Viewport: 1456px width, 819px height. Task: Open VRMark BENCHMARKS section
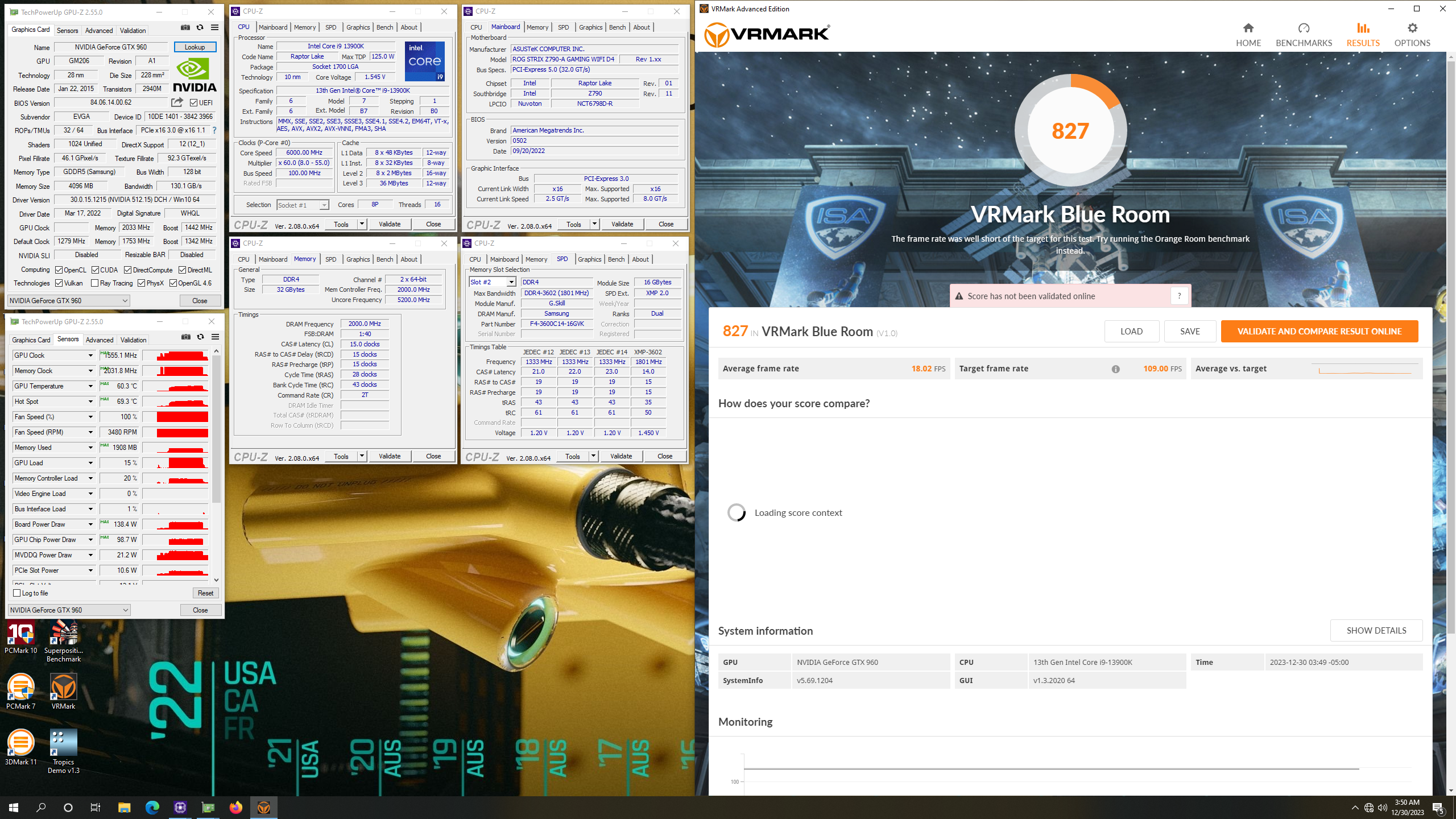(1304, 35)
